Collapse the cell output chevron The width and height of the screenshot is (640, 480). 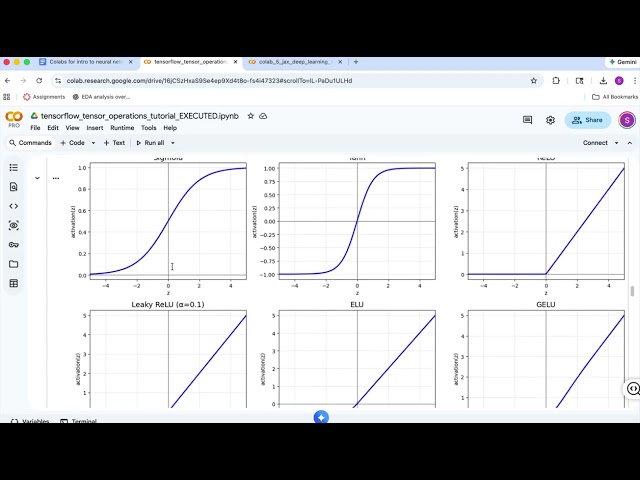point(37,178)
